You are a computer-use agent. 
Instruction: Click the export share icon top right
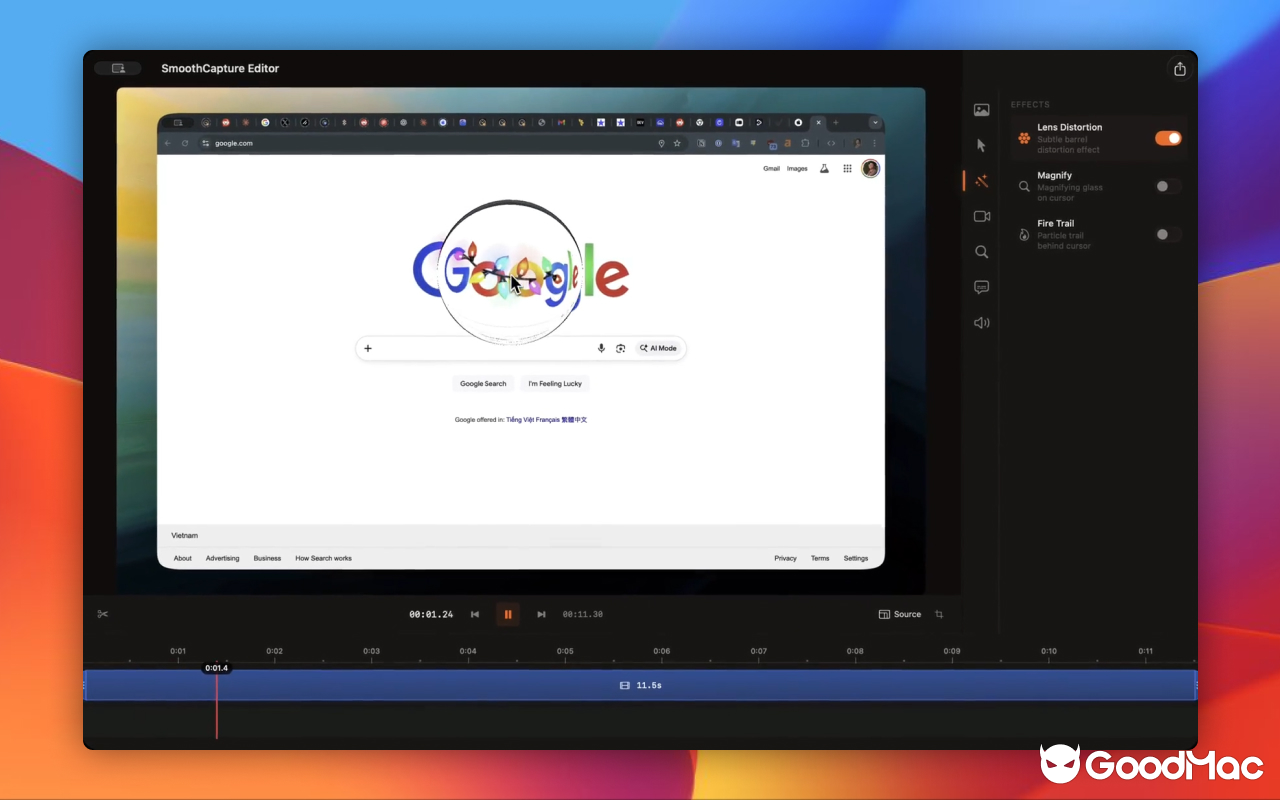[x=1180, y=68]
